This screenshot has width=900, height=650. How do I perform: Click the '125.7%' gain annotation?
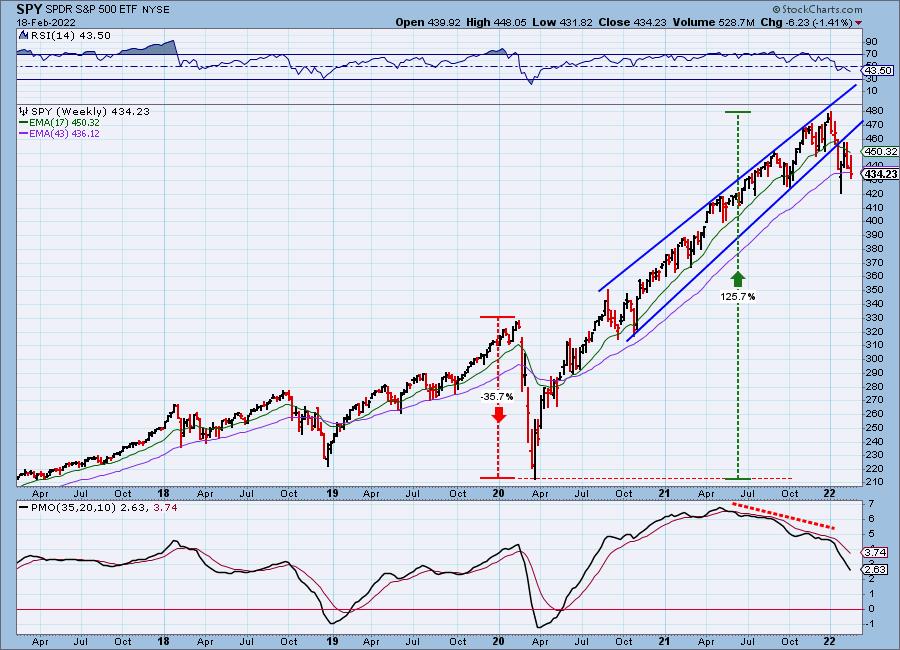tap(738, 296)
